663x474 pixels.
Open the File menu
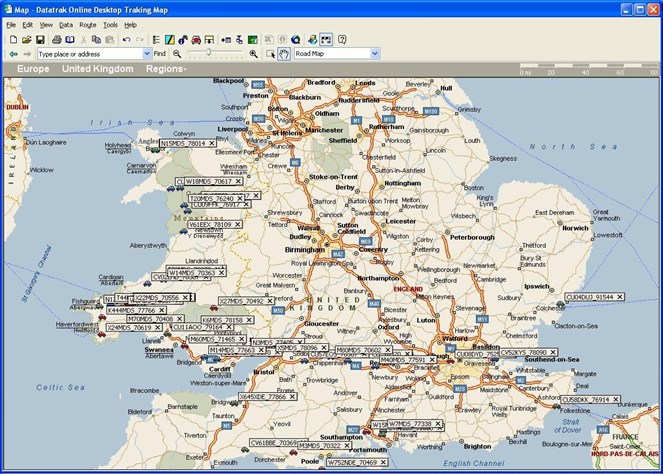tap(11, 25)
